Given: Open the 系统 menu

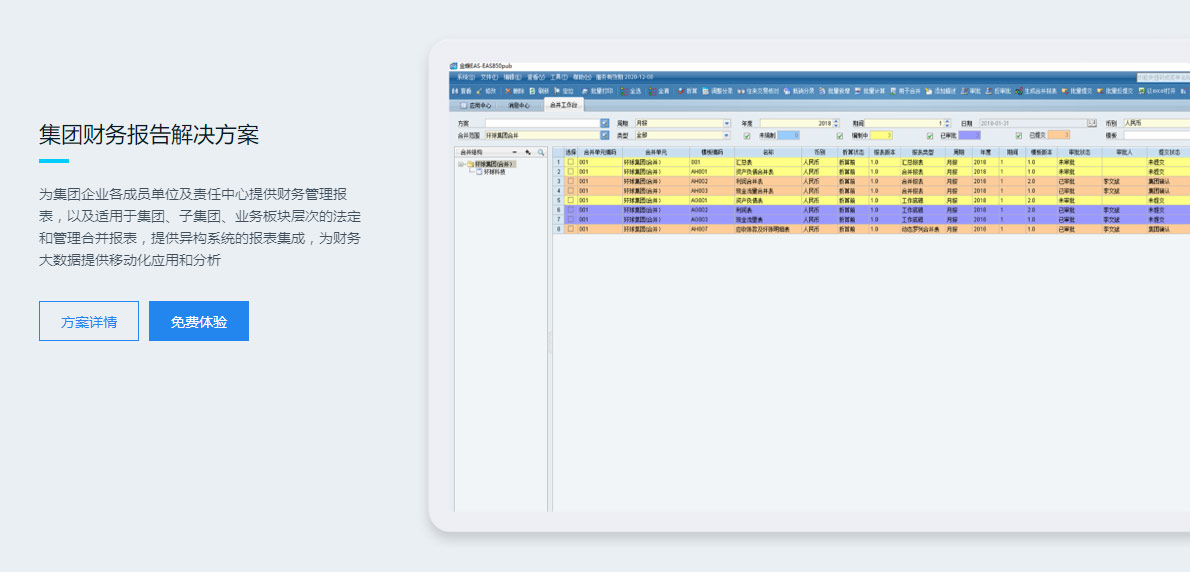Looking at the screenshot, I should (466, 77).
